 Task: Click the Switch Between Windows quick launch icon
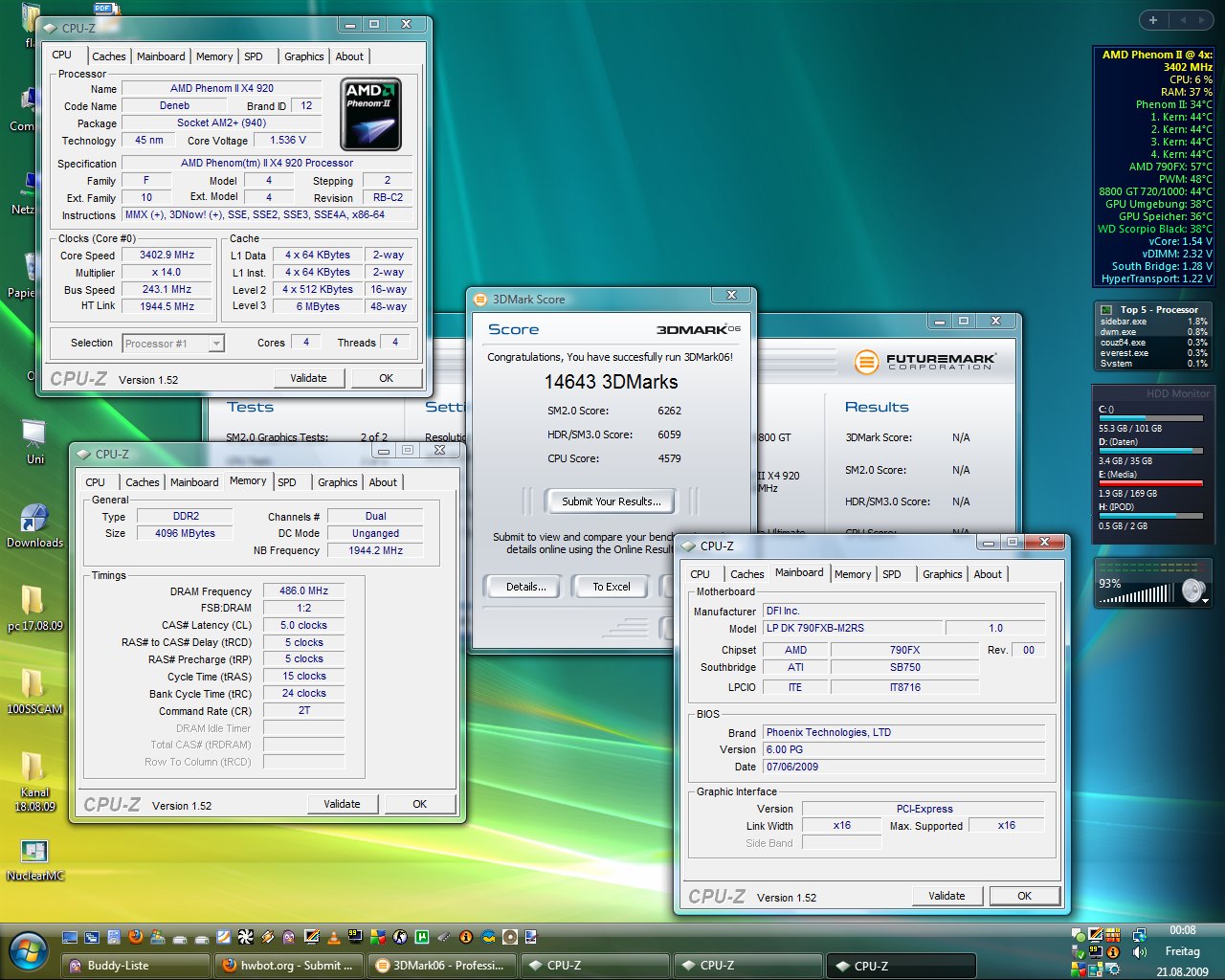click(92, 937)
